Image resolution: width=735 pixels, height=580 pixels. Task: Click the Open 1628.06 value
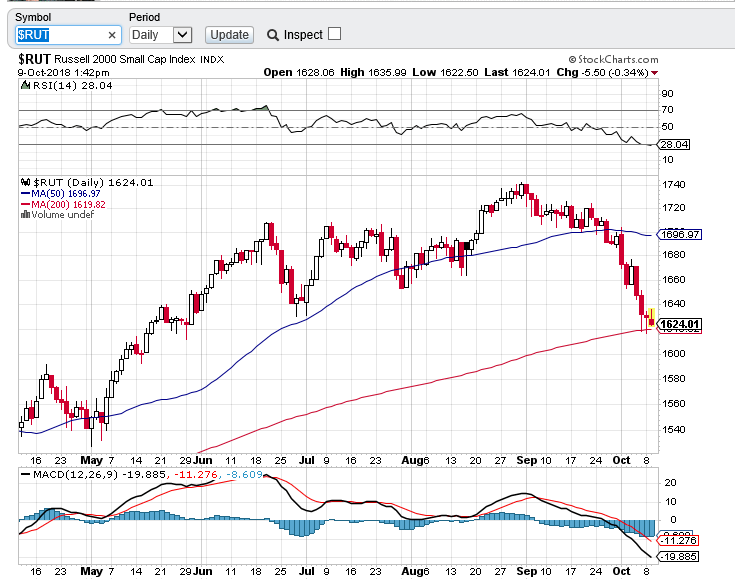tap(299, 73)
